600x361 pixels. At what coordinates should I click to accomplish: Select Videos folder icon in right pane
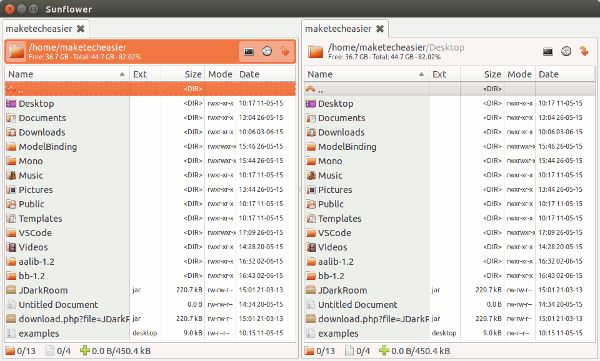point(311,247)
